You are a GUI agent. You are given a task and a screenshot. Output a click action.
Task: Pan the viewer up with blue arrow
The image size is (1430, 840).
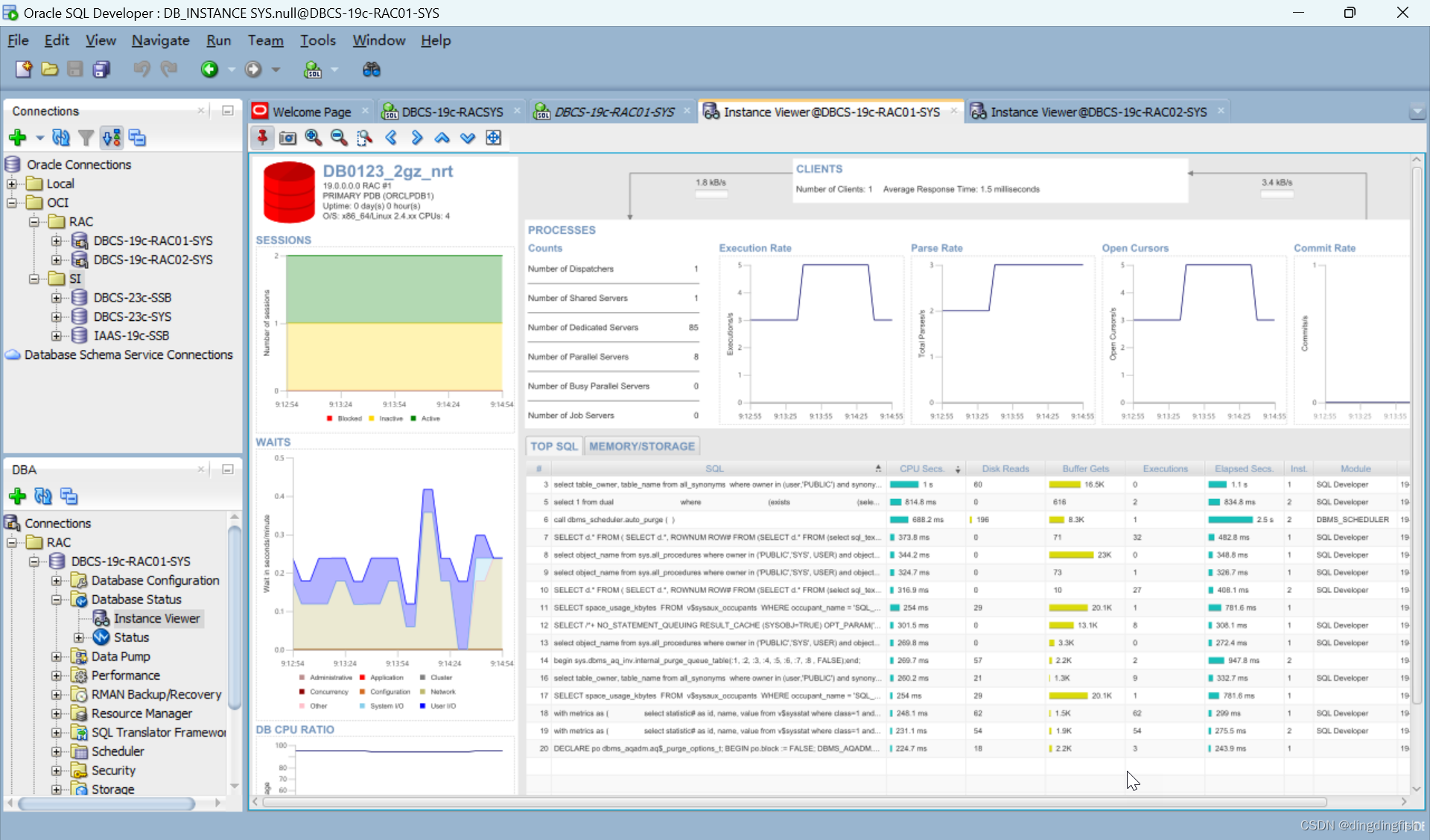(442, 138)
